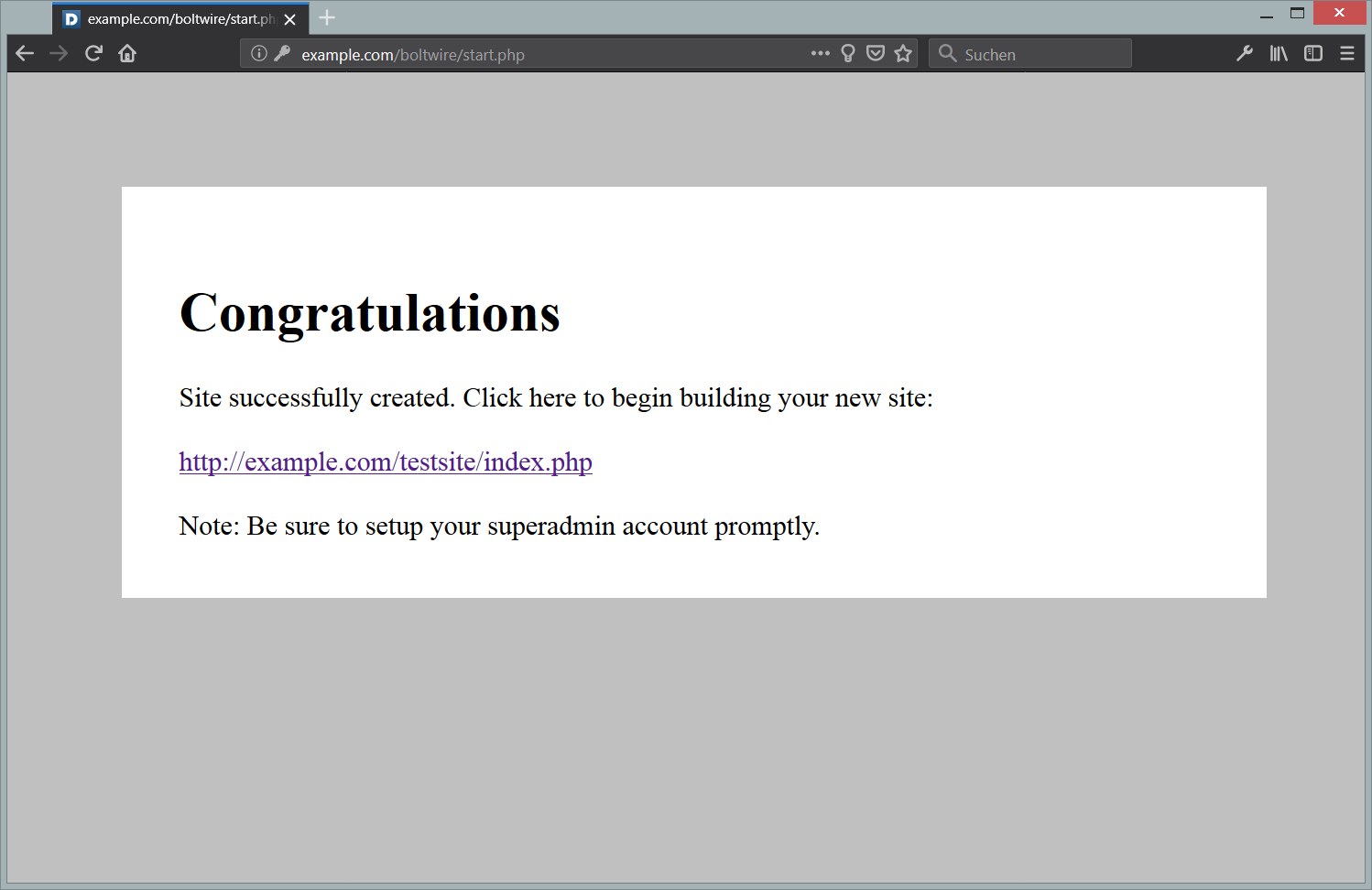Click the 'Site successfully created' sentence

556,397
